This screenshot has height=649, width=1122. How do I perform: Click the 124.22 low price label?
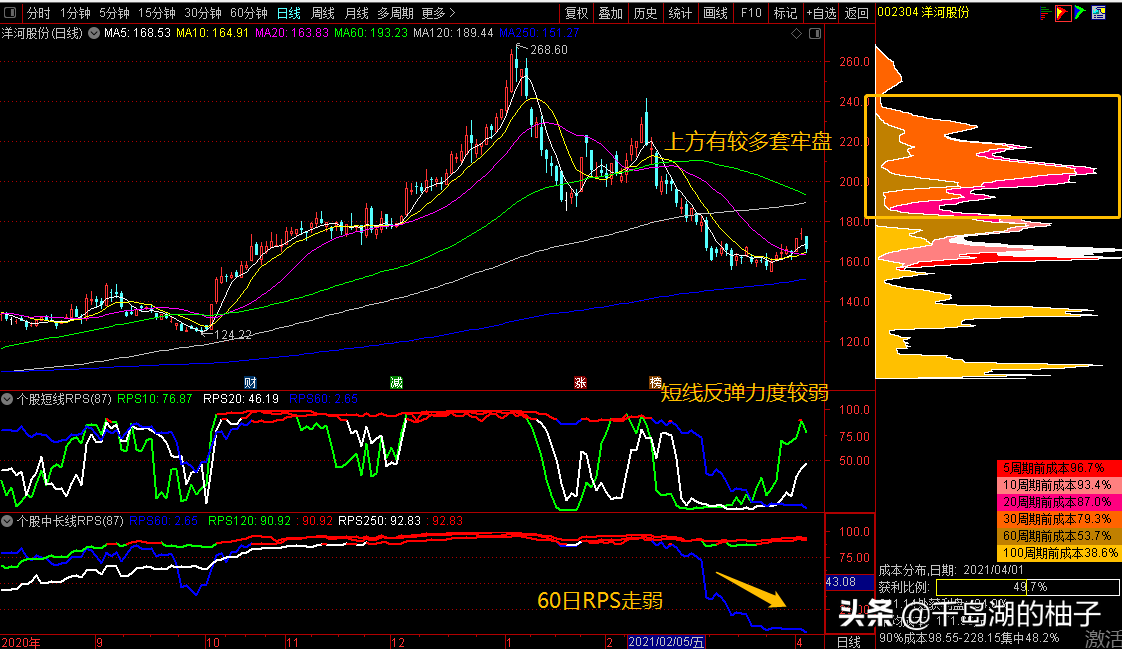pos(233,335)
